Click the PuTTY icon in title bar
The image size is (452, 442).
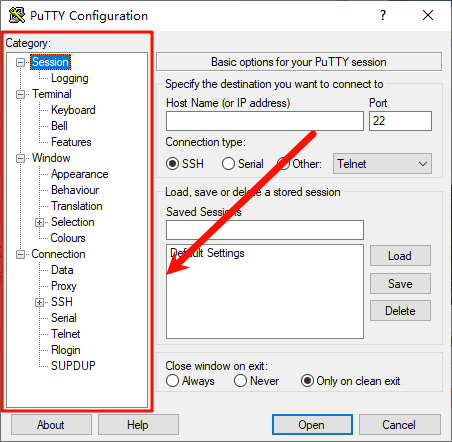[17, 15]
